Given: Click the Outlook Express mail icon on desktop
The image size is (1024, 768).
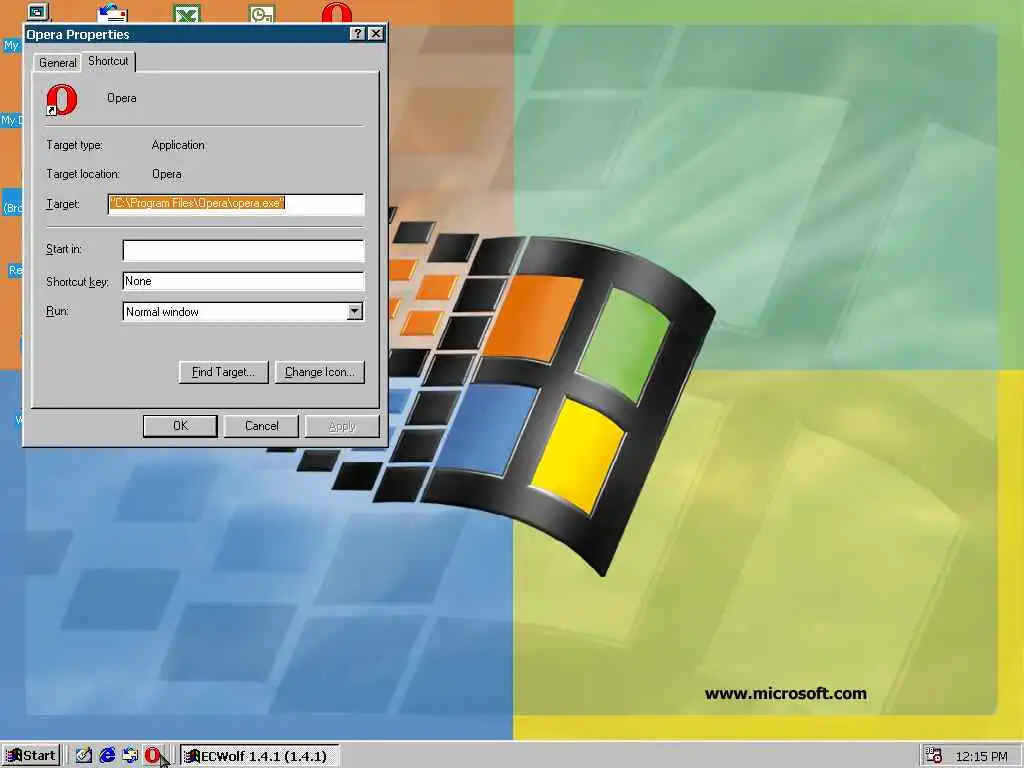Looking at the screenshot, I should click(x=112, y=12).
